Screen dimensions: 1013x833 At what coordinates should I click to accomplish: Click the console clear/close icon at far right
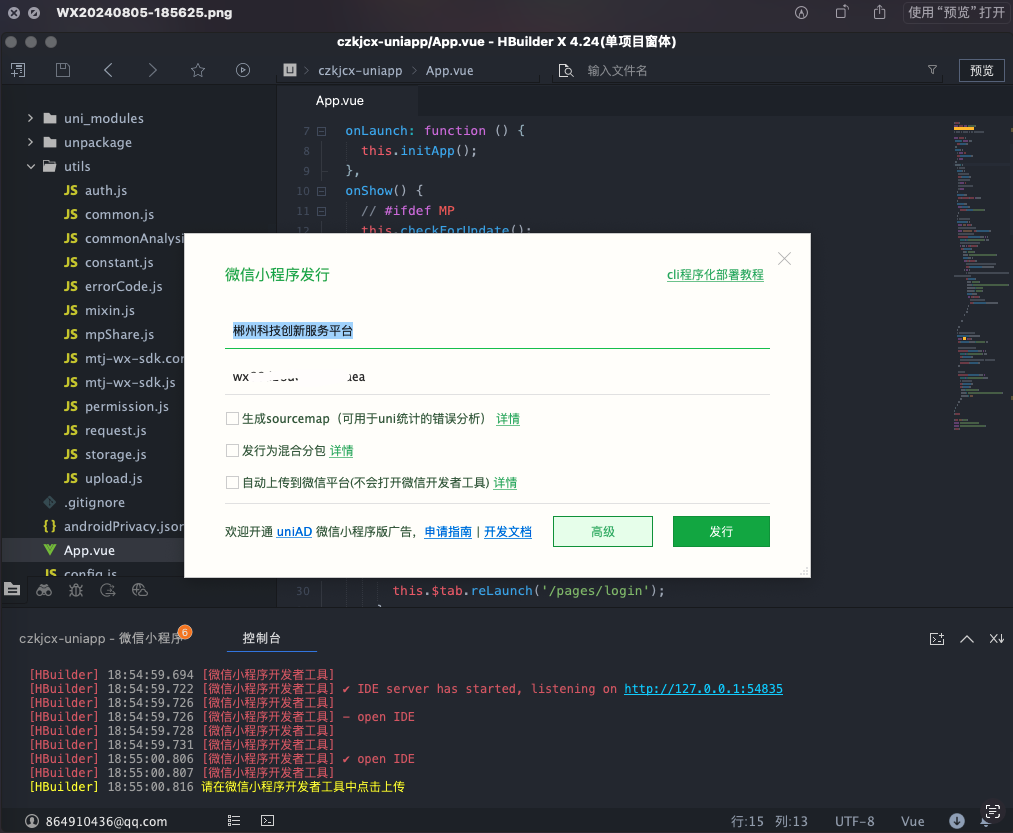click(997, 638)
